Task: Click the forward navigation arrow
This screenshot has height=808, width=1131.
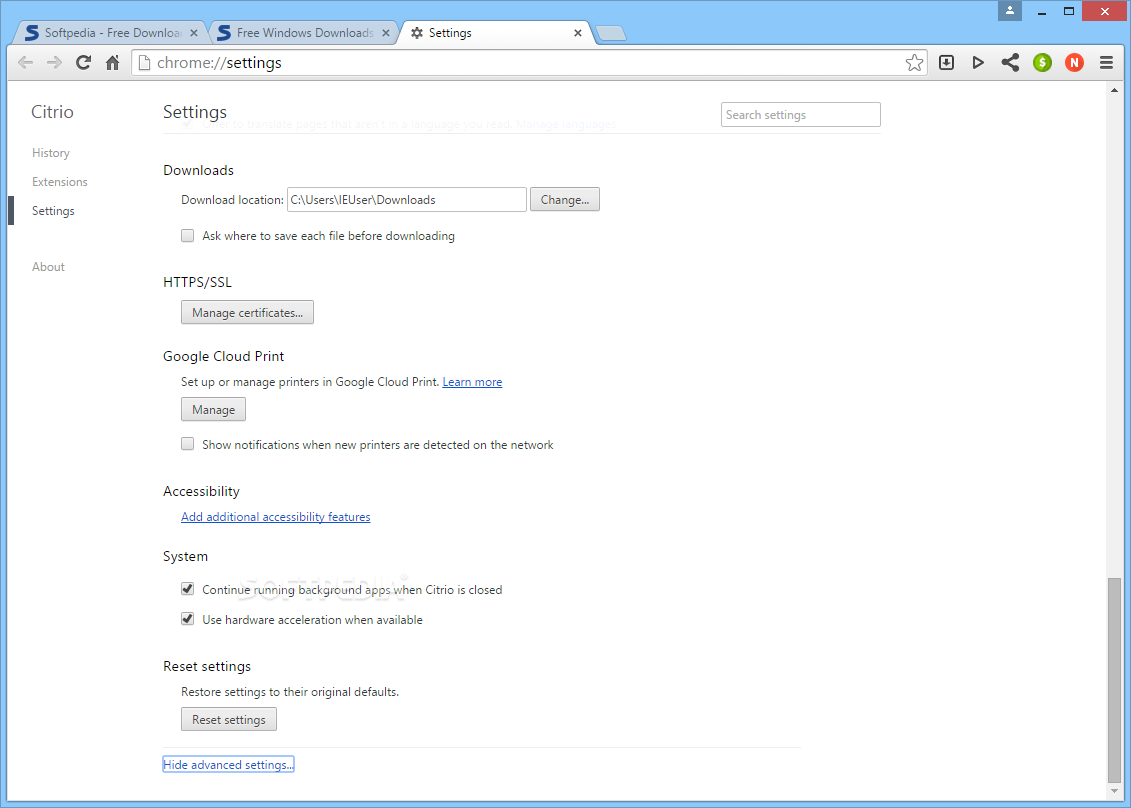Action: pos(54,63)
